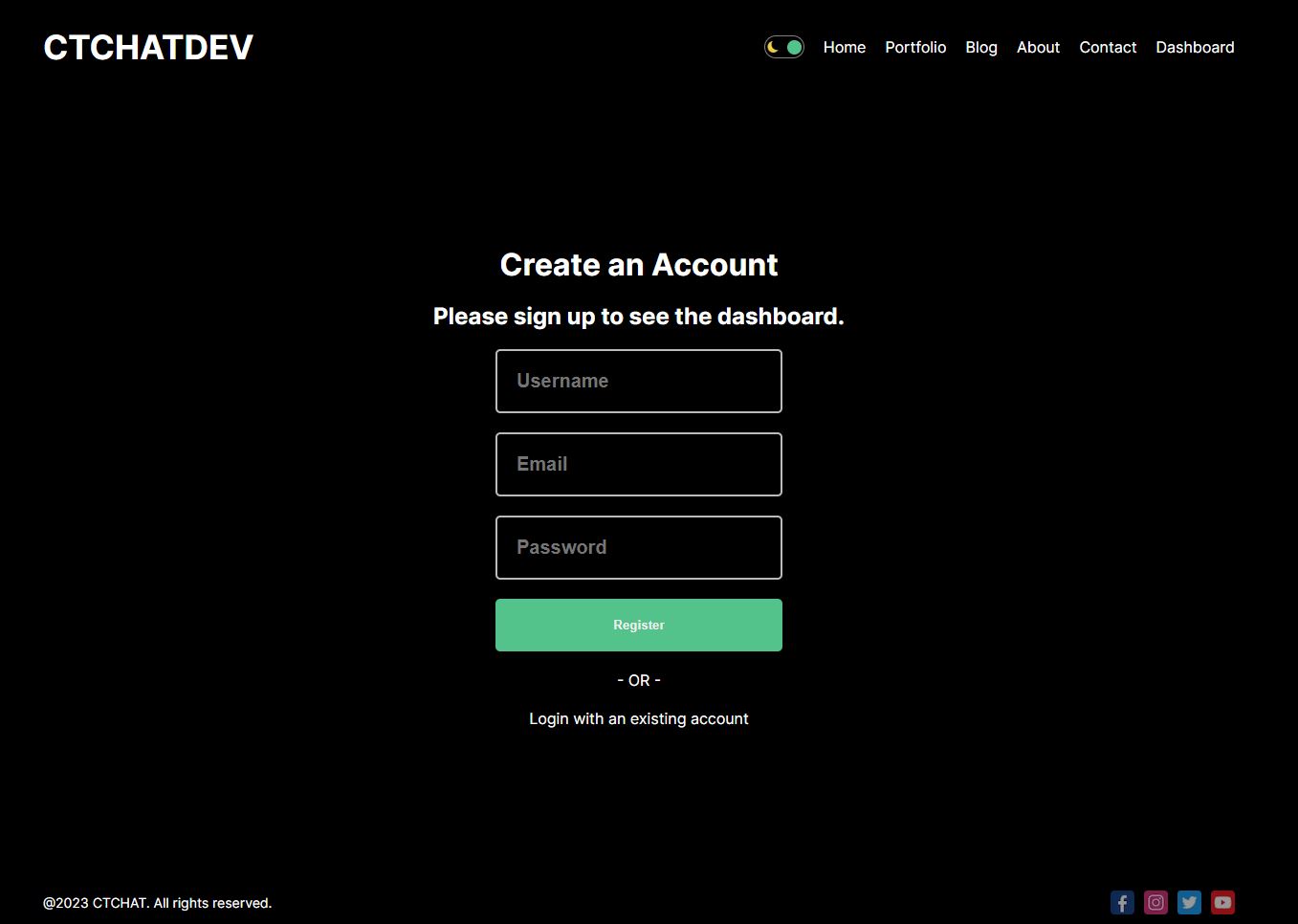The width and height of the screenshot is (1298, 924).
Task: Open the Instagram social icon
Action: click(1155, 902)
